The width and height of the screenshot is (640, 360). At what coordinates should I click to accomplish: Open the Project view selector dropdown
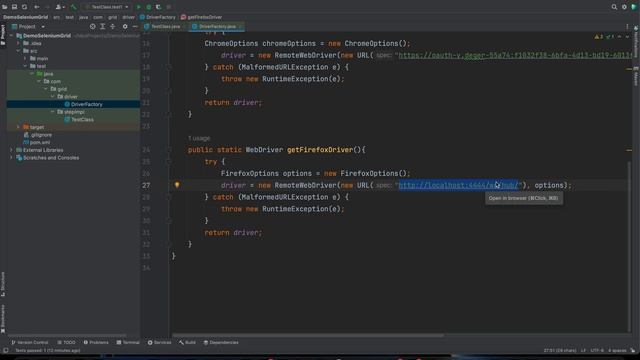point(29,27)
